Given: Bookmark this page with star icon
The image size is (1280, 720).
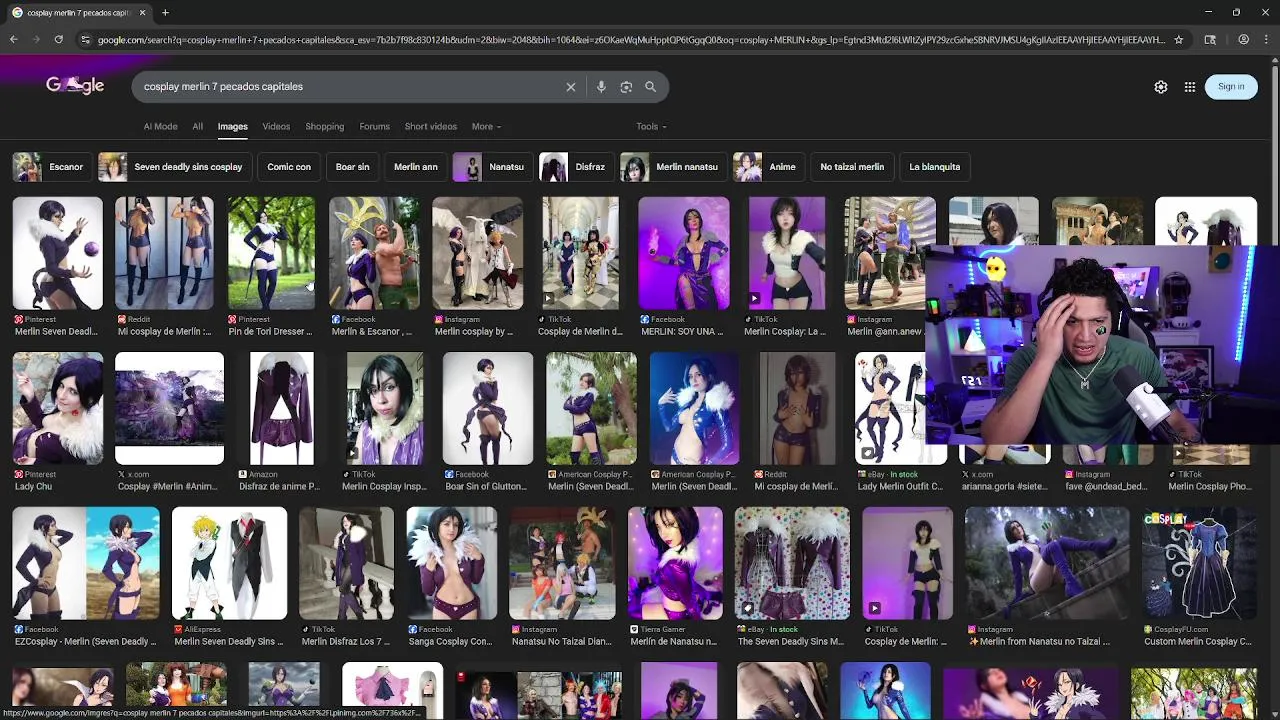Looking at the screenshot, I should coord(1179,39).
